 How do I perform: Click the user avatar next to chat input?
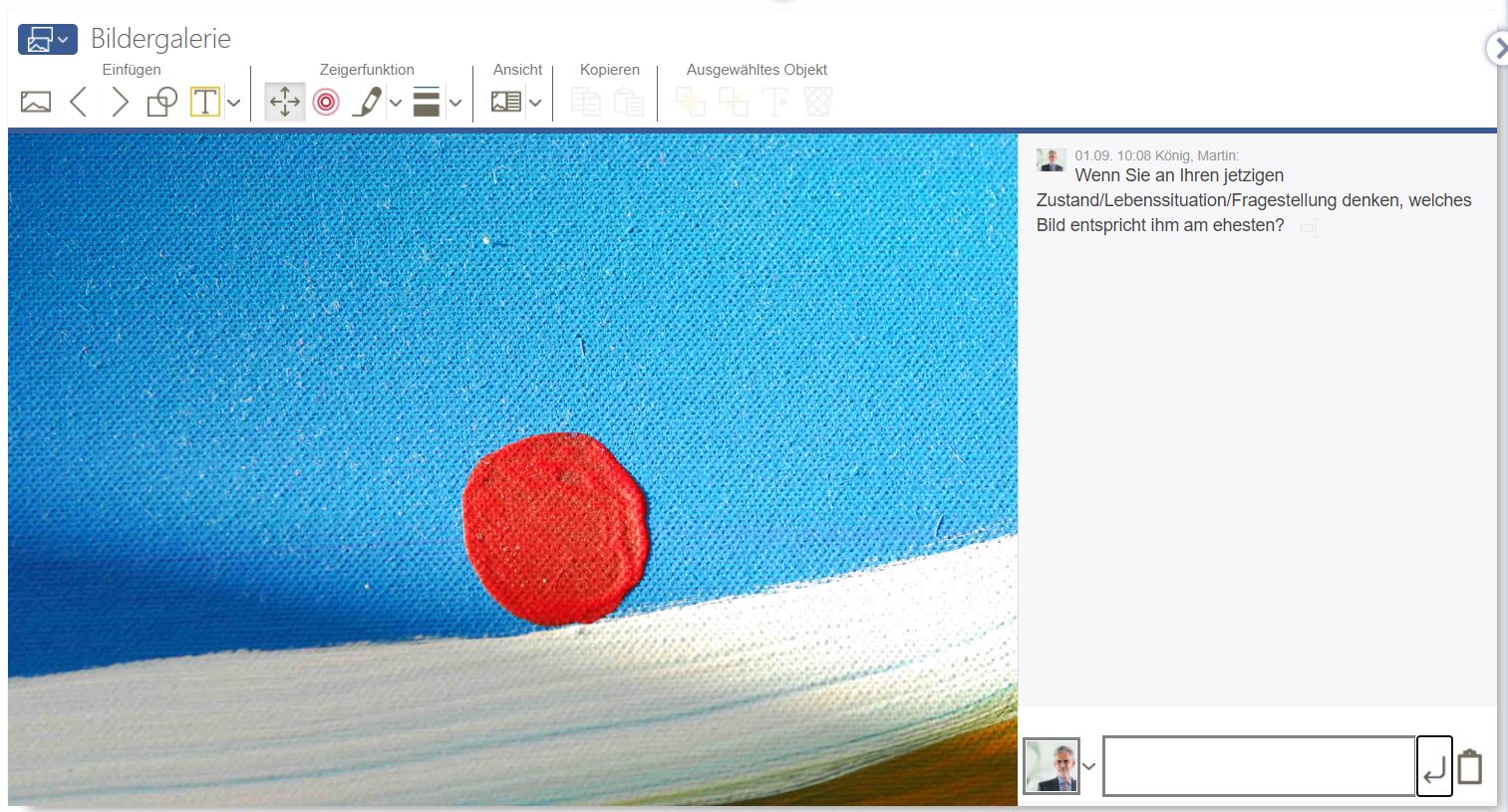1052,766
